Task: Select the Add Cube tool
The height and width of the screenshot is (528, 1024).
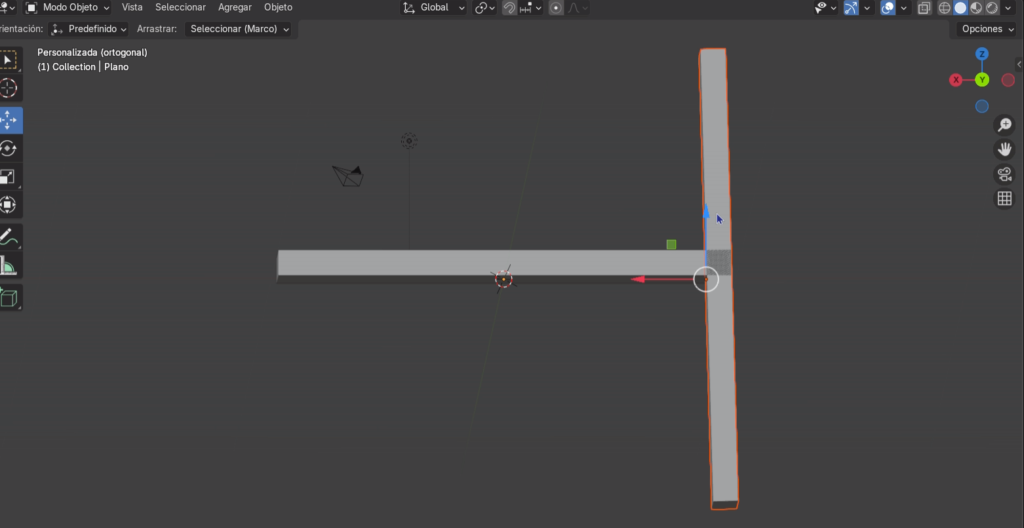Action: (x=8, y=297)
